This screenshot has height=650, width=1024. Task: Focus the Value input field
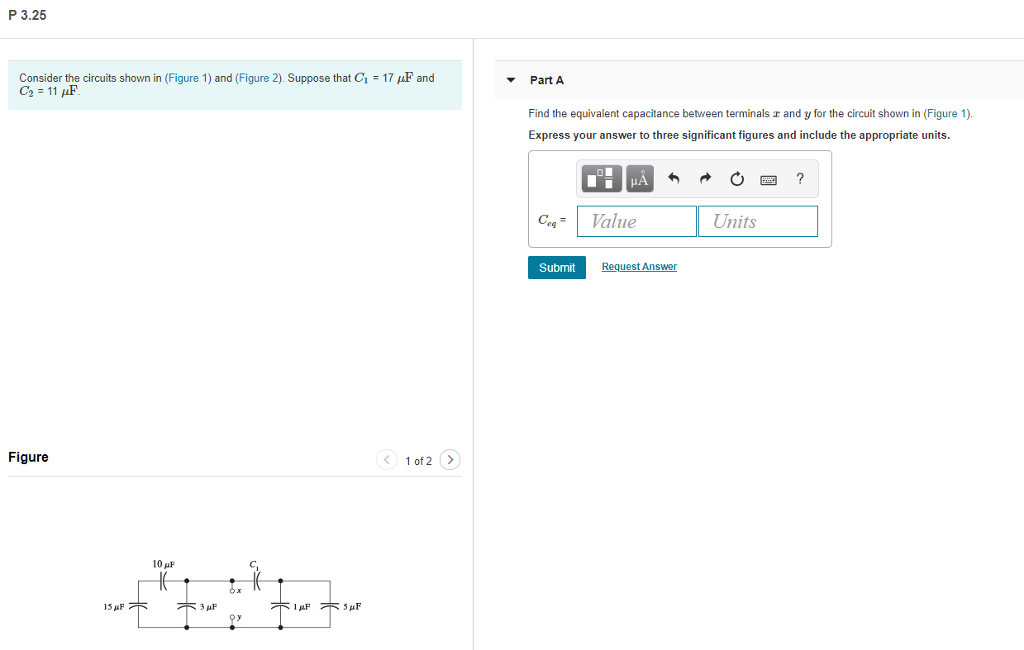637,221
